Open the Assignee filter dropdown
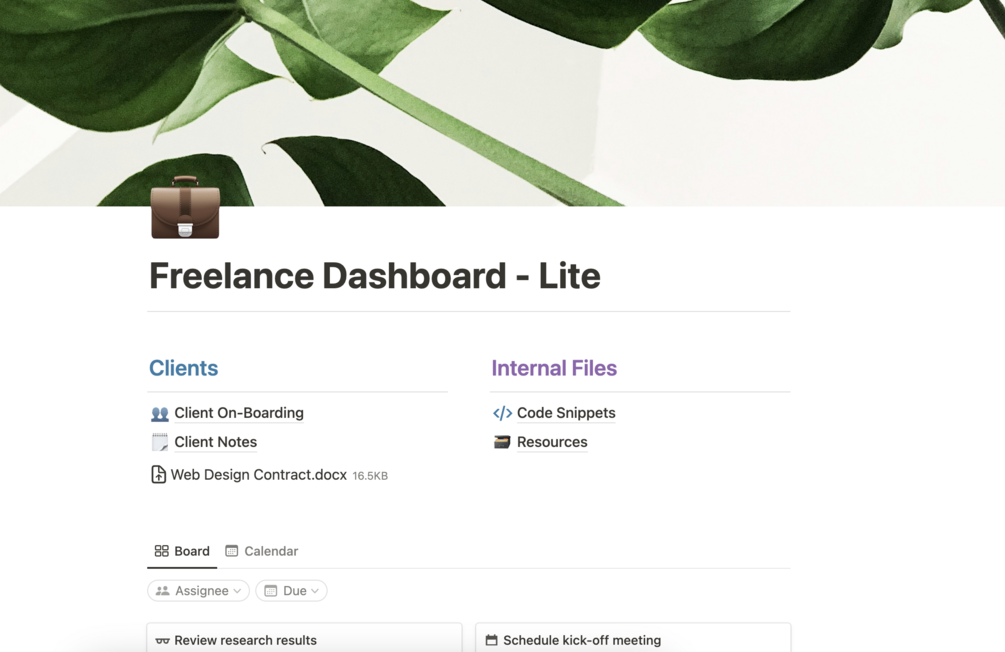Image resolution: width=1005 pixels, height=652 pixels. tap(198, 590)
